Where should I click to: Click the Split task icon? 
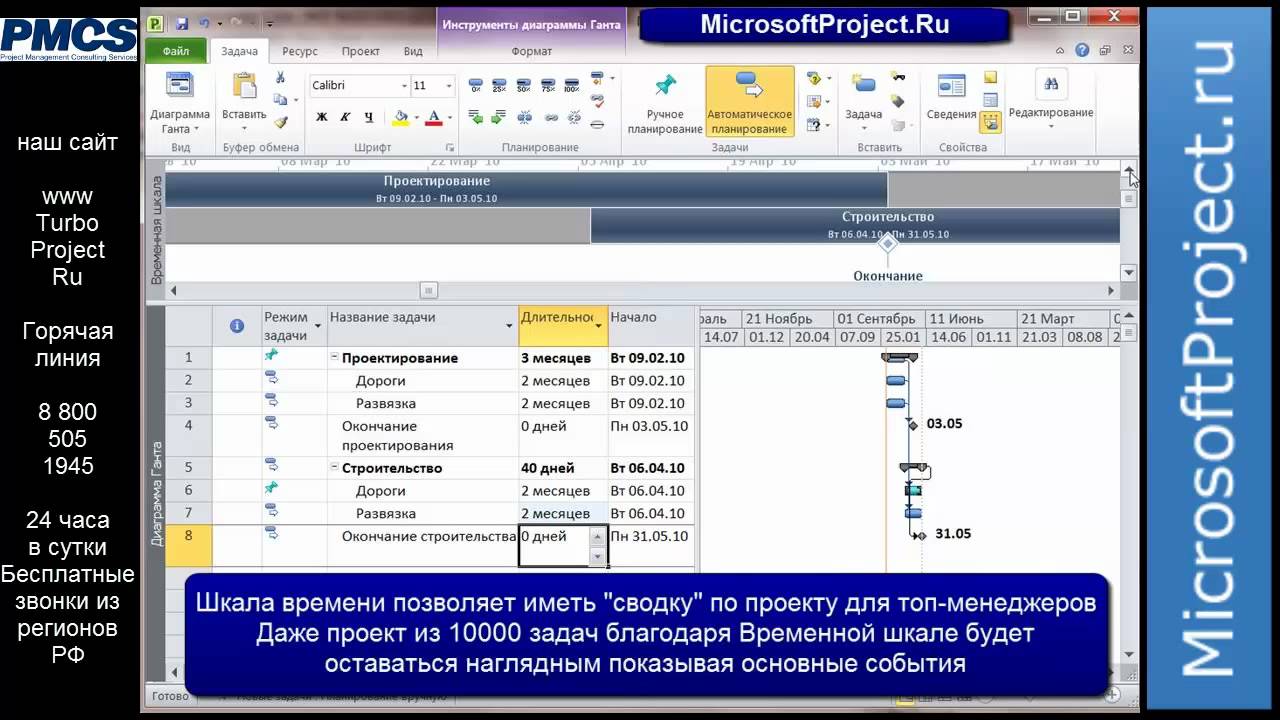pyautogui.click(x=523, y=117)
